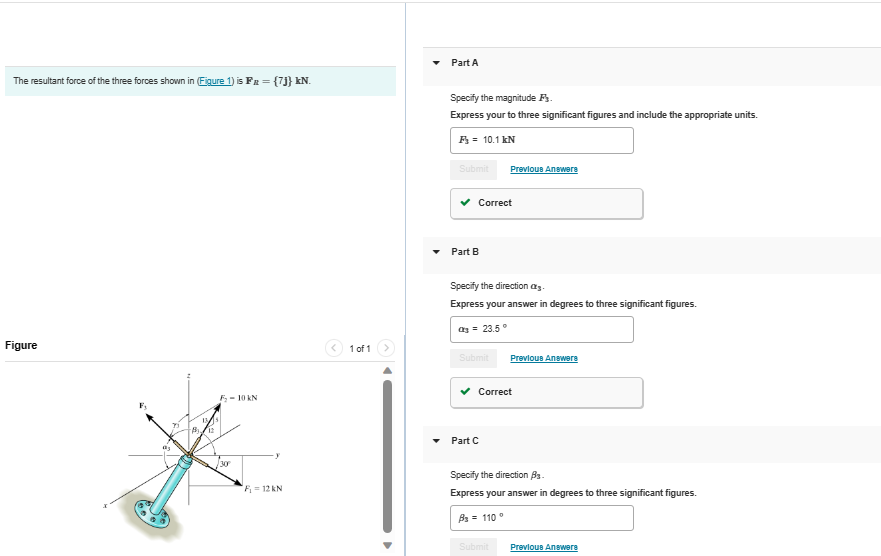
Task: Click the 'F2 = 10 kN' label in figure
Action: tap(239, 398)
